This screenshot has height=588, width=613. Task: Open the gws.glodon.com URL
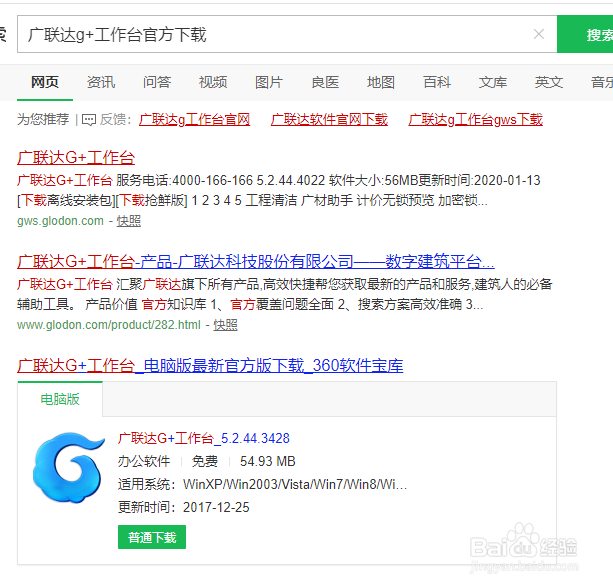tap(60, 221)
